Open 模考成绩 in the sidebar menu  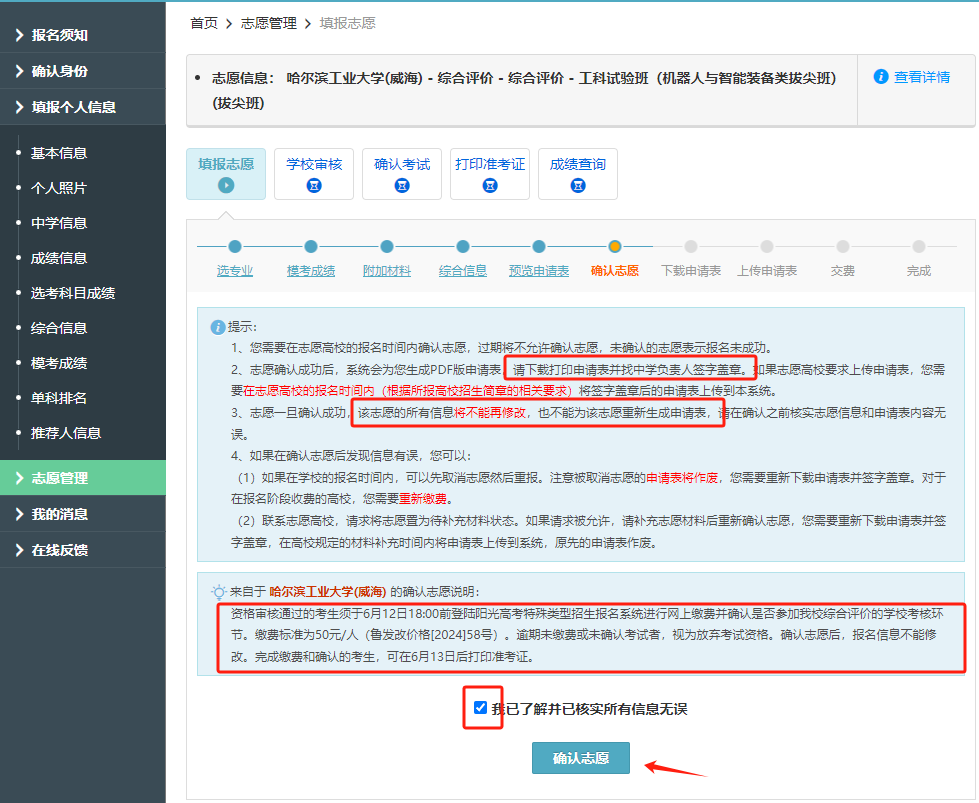(x=59, y=363)
